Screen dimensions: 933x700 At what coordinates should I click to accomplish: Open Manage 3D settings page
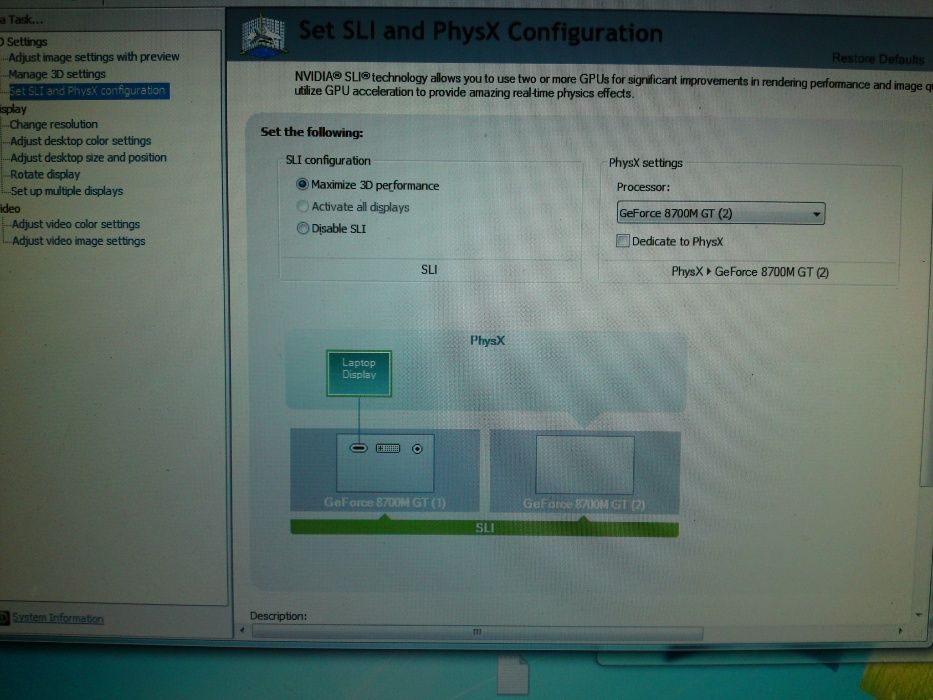(x=57, y=74)
